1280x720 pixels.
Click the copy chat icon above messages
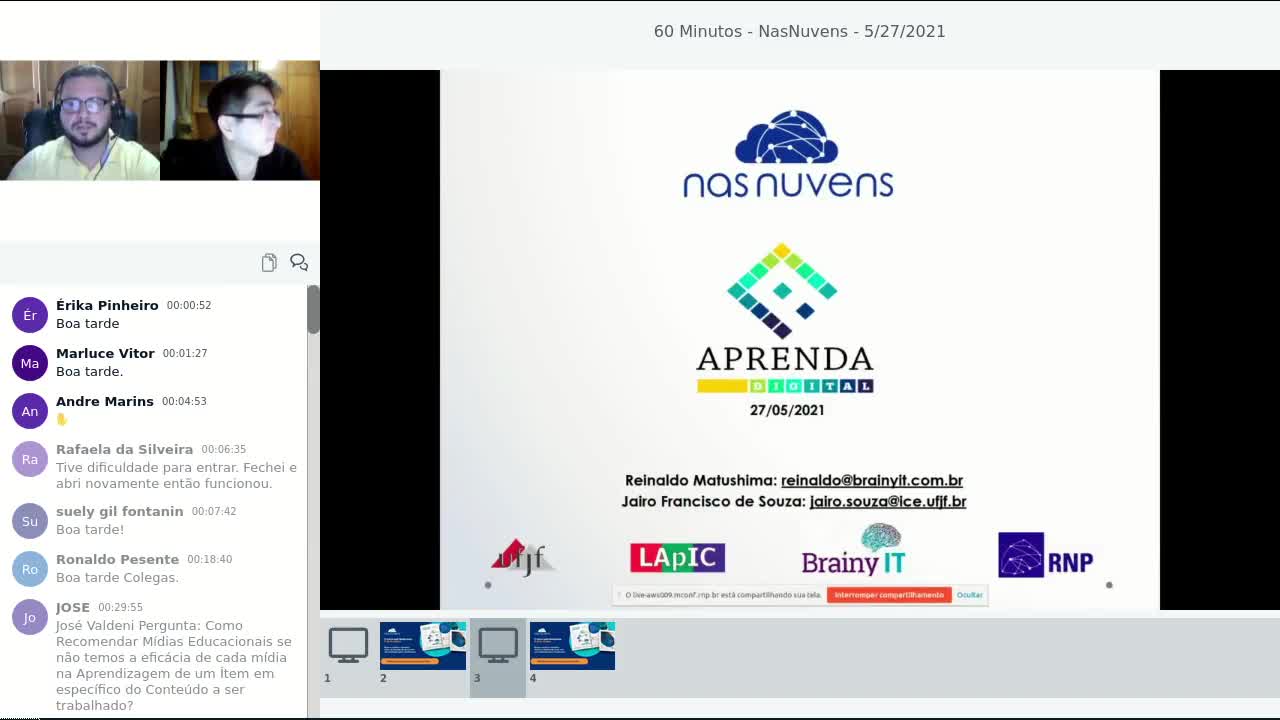coord(269,262)
